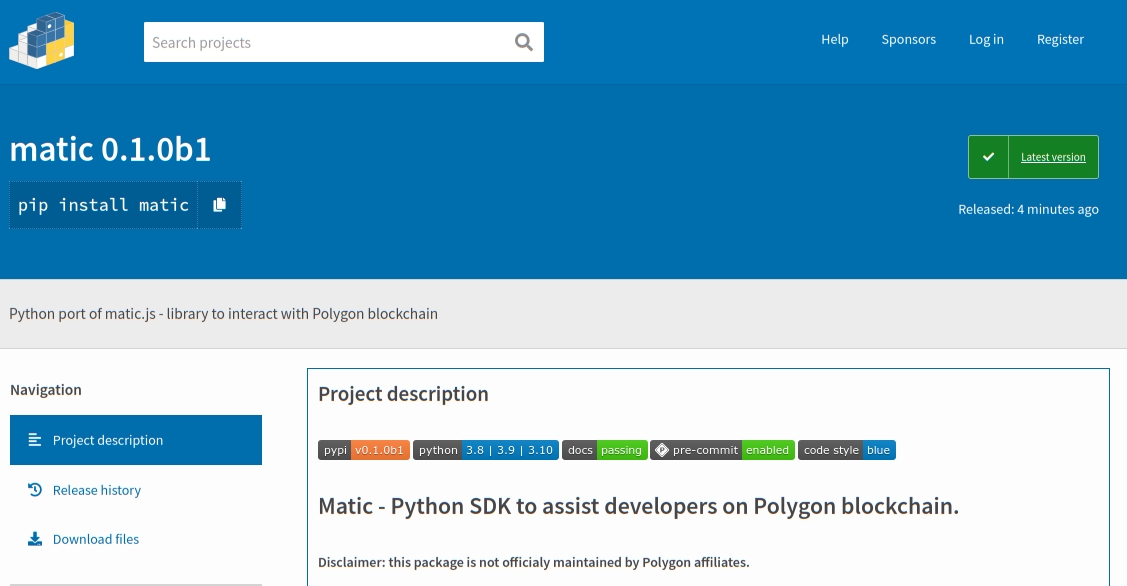Click the pre-commit enabled badge
This screenshot has height=586, width=1127.
pyautogui.click(x=722, y=450)
